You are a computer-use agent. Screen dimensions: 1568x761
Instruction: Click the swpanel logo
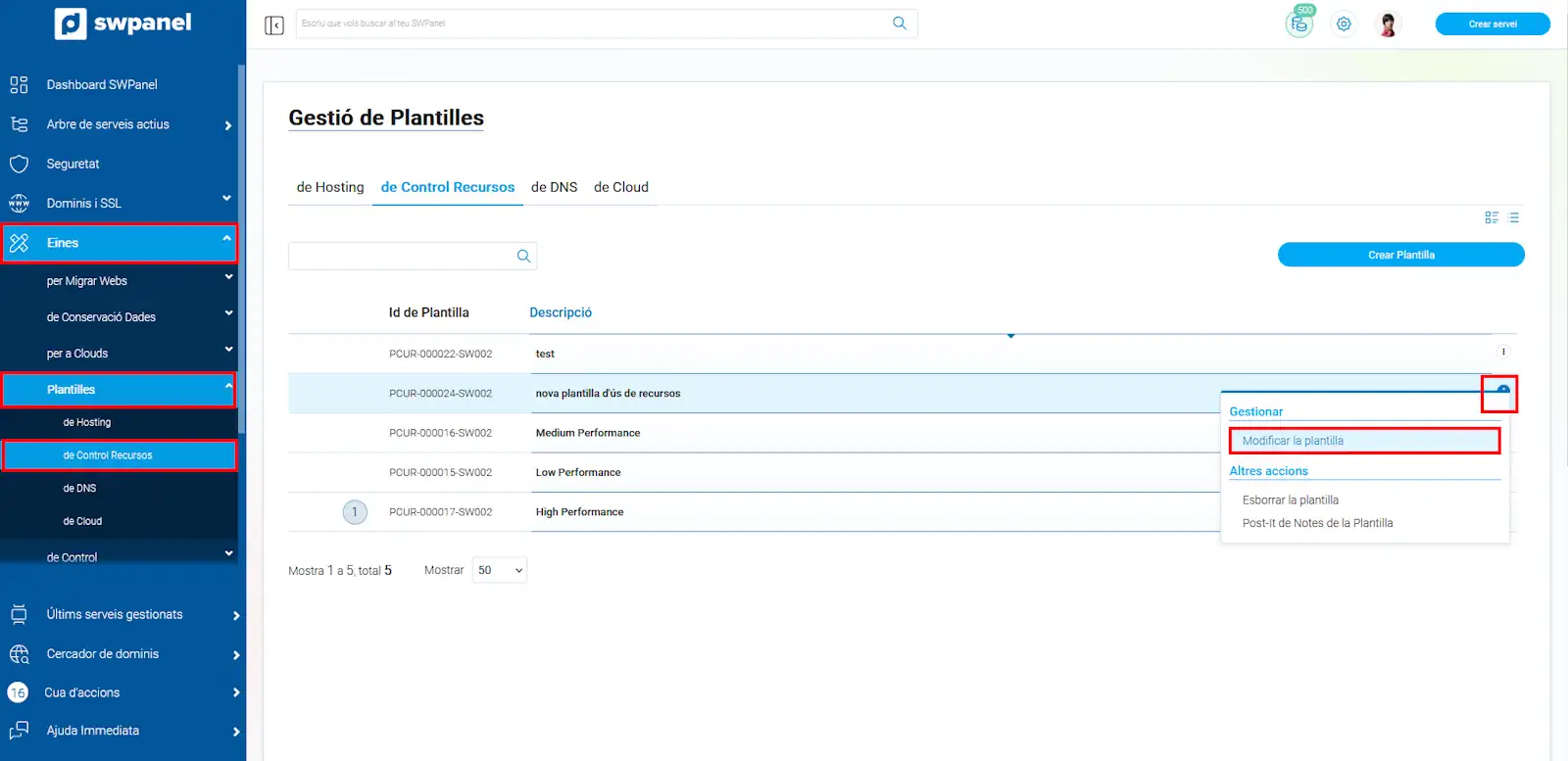click(x=122, y=24)
